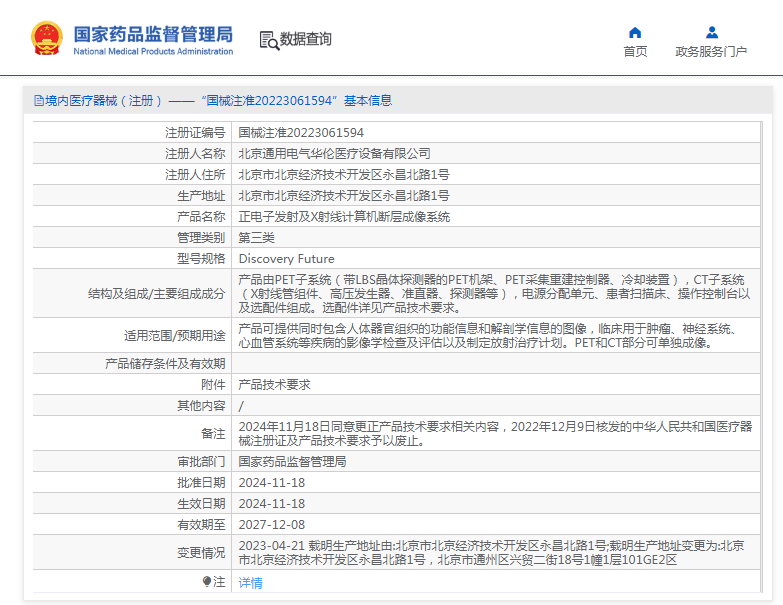The width and height of the screenshot is (783, 605).
Task: Go to 首页 via home icon
Action: tap(635, 33)
